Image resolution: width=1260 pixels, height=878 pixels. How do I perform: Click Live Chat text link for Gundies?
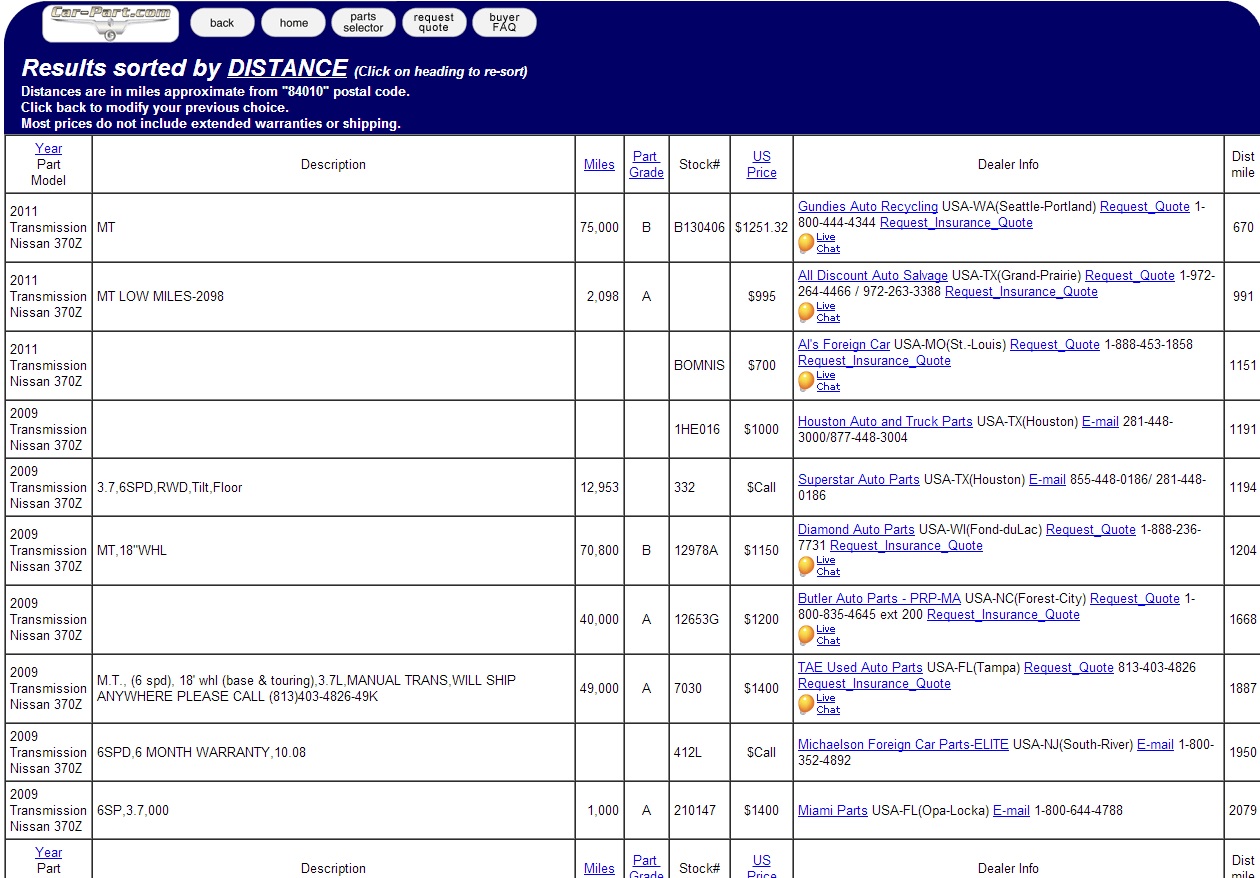pos(828,243)
